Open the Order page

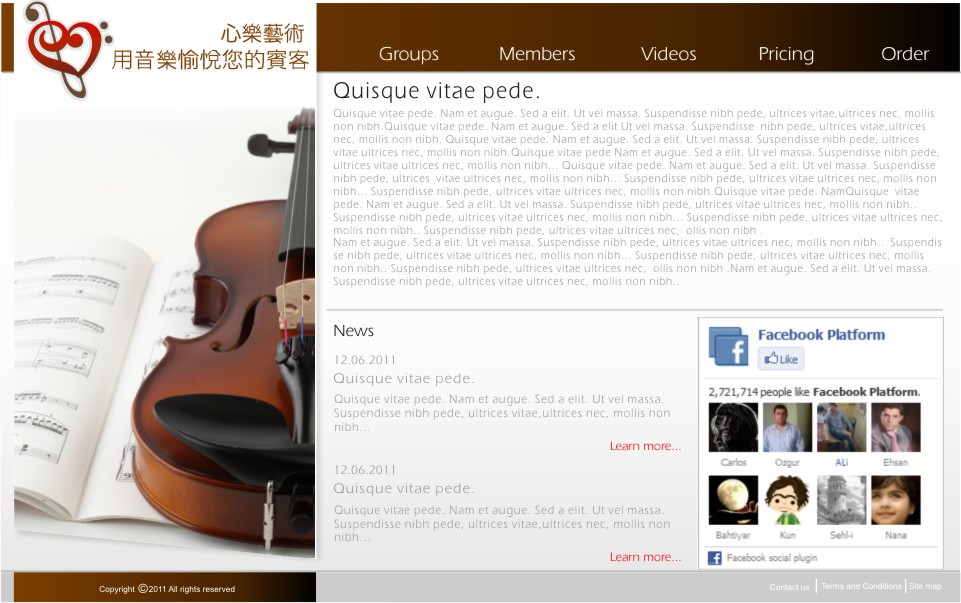905,54
